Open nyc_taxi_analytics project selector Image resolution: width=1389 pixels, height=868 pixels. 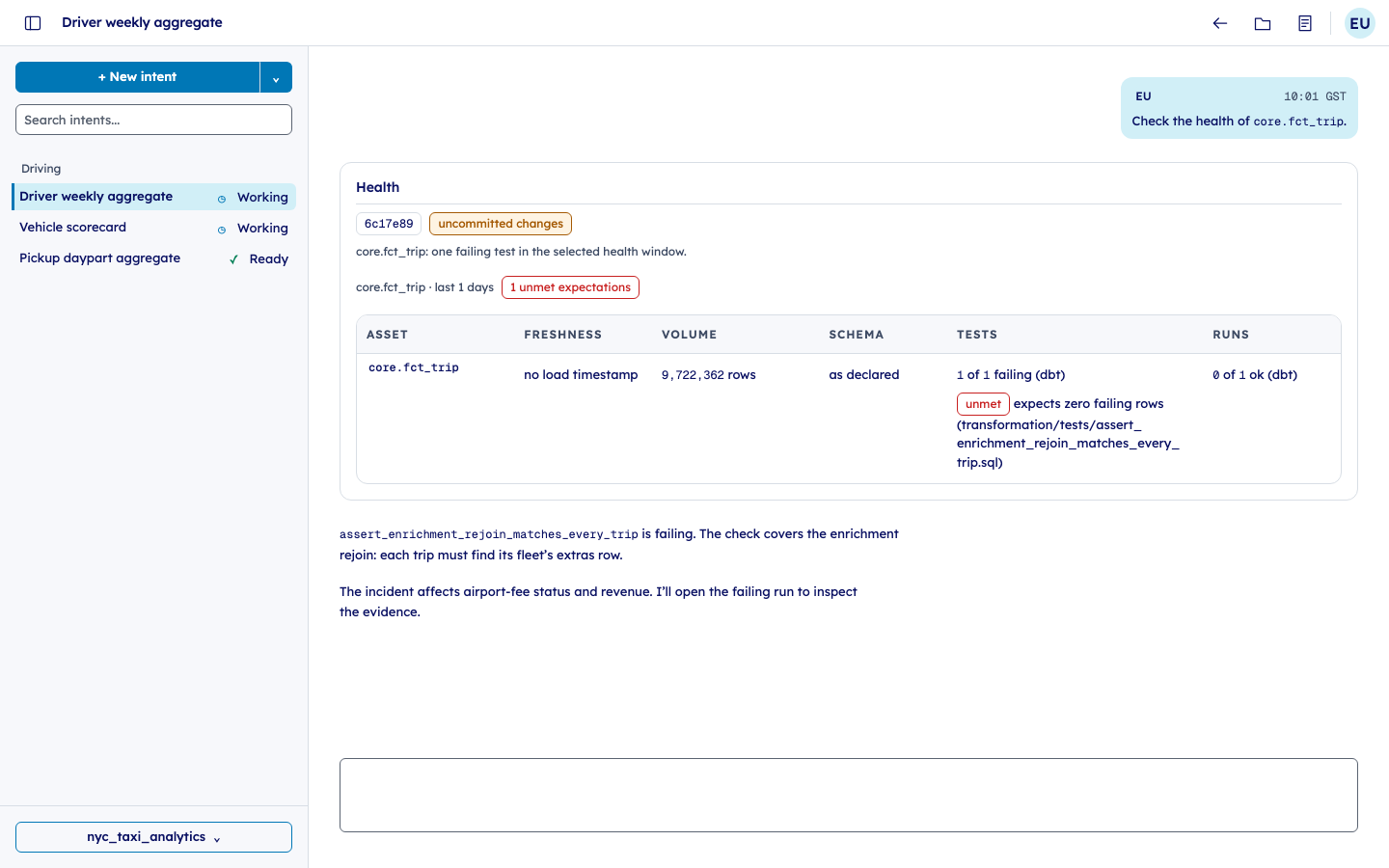pyautogui.click(x=153, y=837)
